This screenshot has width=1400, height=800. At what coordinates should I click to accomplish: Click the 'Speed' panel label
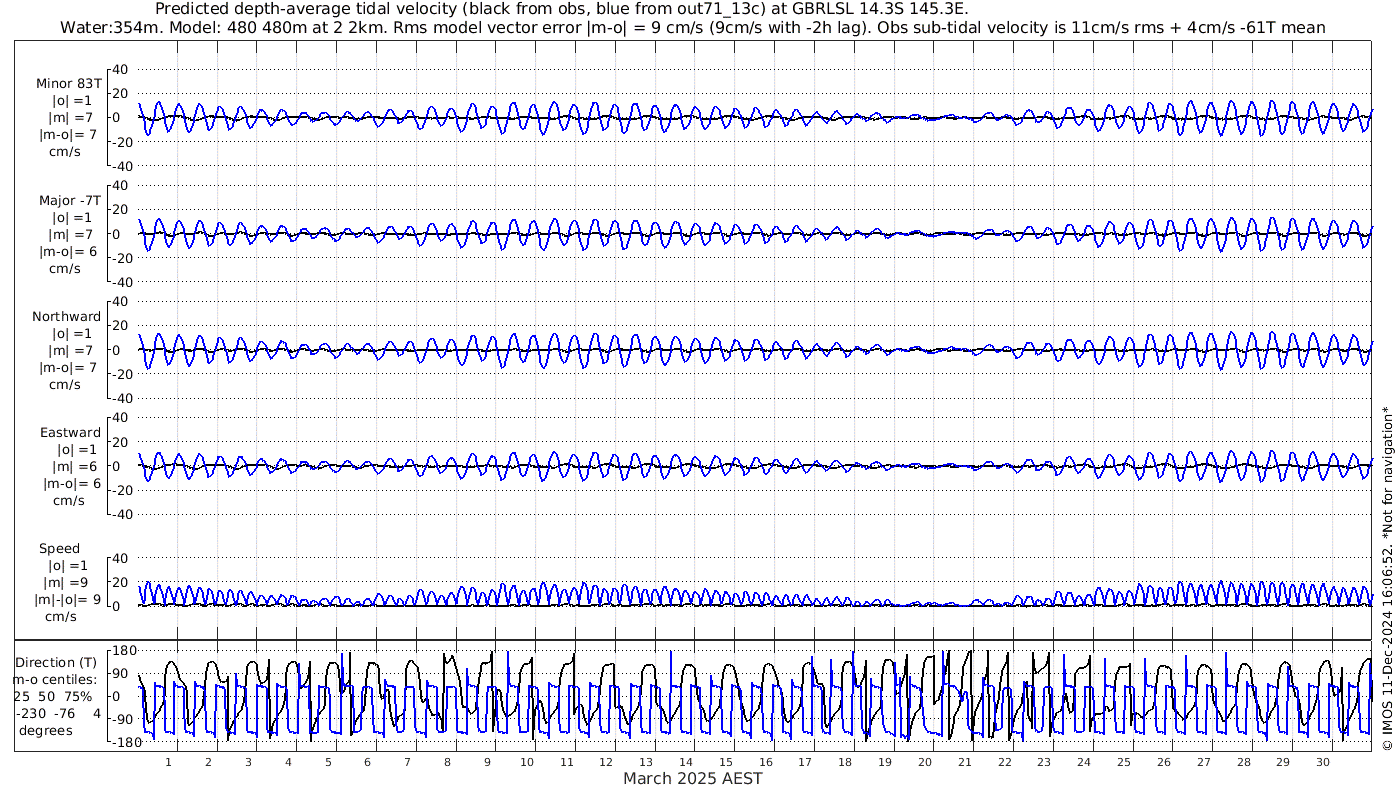(59, 549)
